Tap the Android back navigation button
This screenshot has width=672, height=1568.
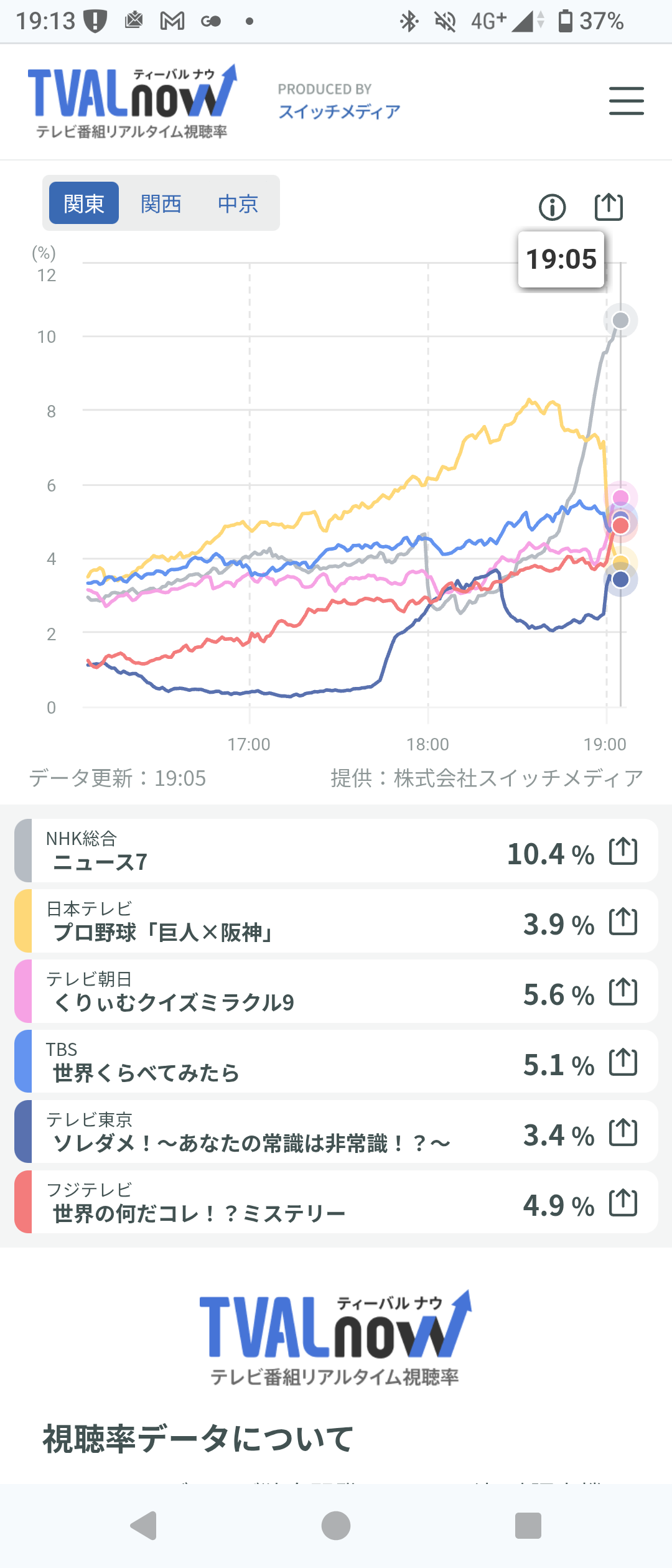click(144, 1526)
